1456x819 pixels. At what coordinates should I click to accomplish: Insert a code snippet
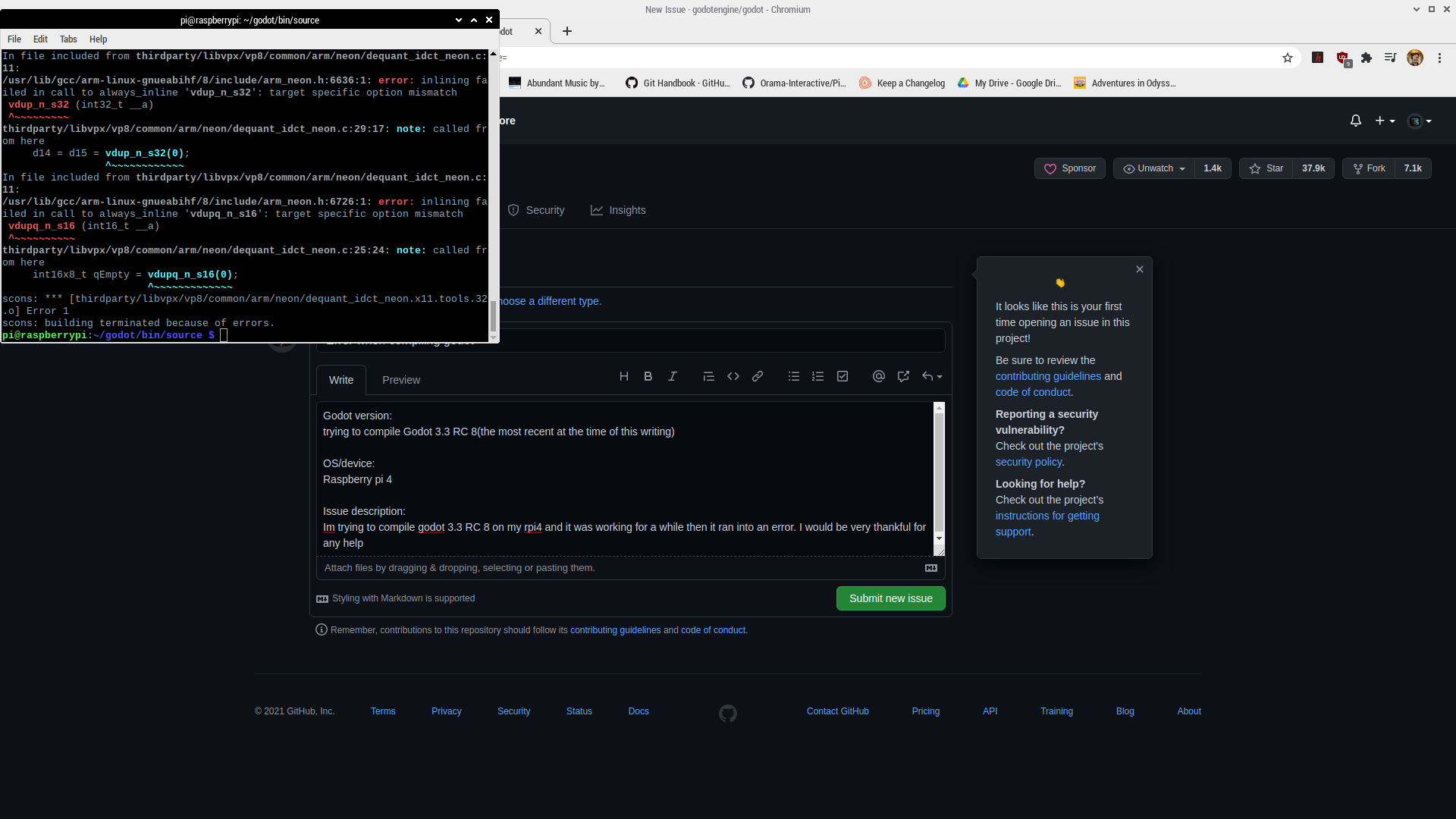click(x=733, y=376)
